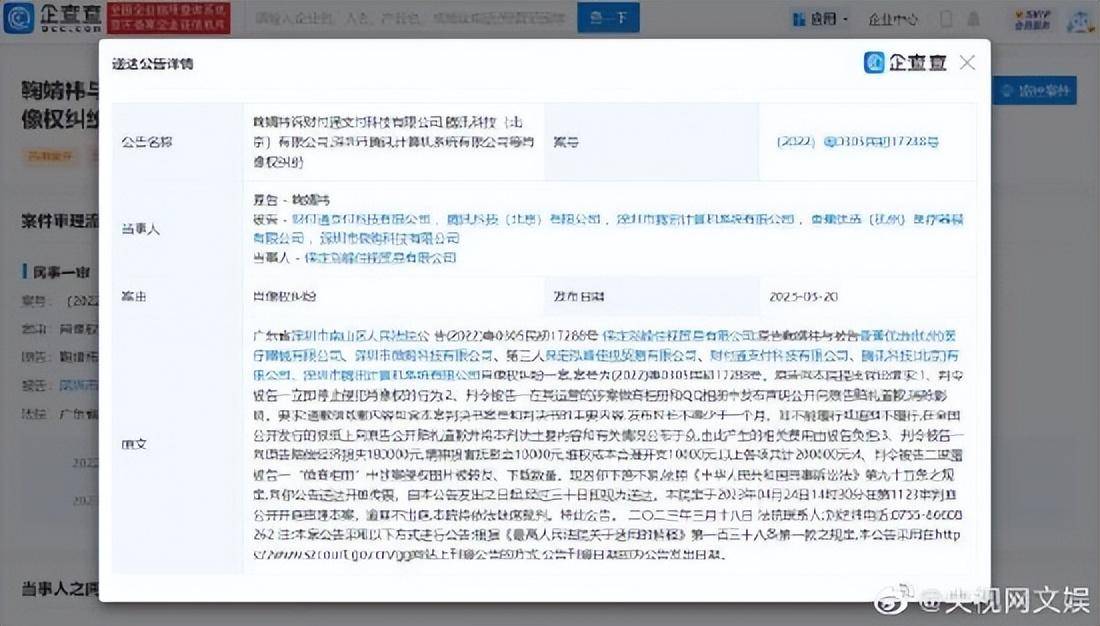
Task: Click the 2023-03-20 publish date value
Action: click(803, 296)
